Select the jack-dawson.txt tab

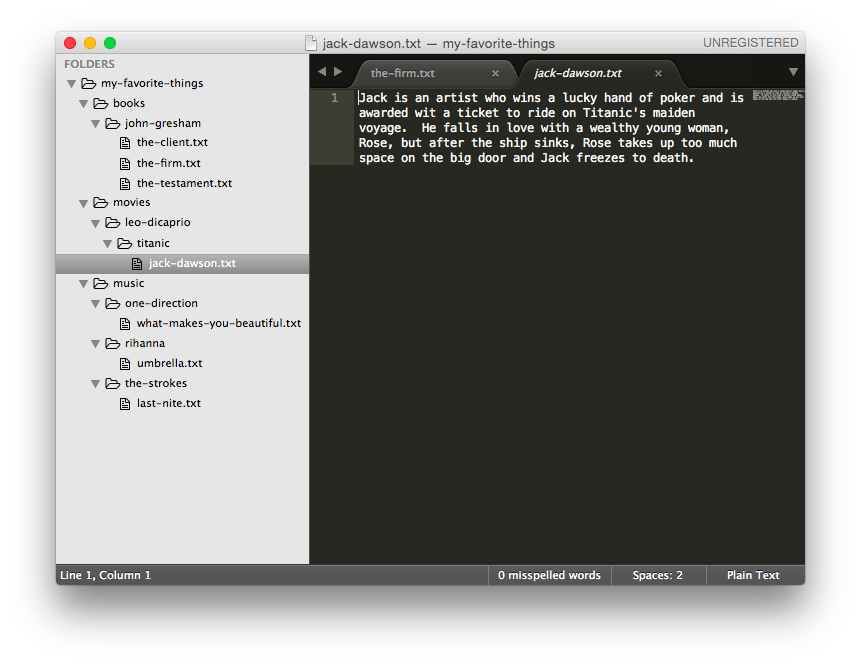tap(578, 73)
